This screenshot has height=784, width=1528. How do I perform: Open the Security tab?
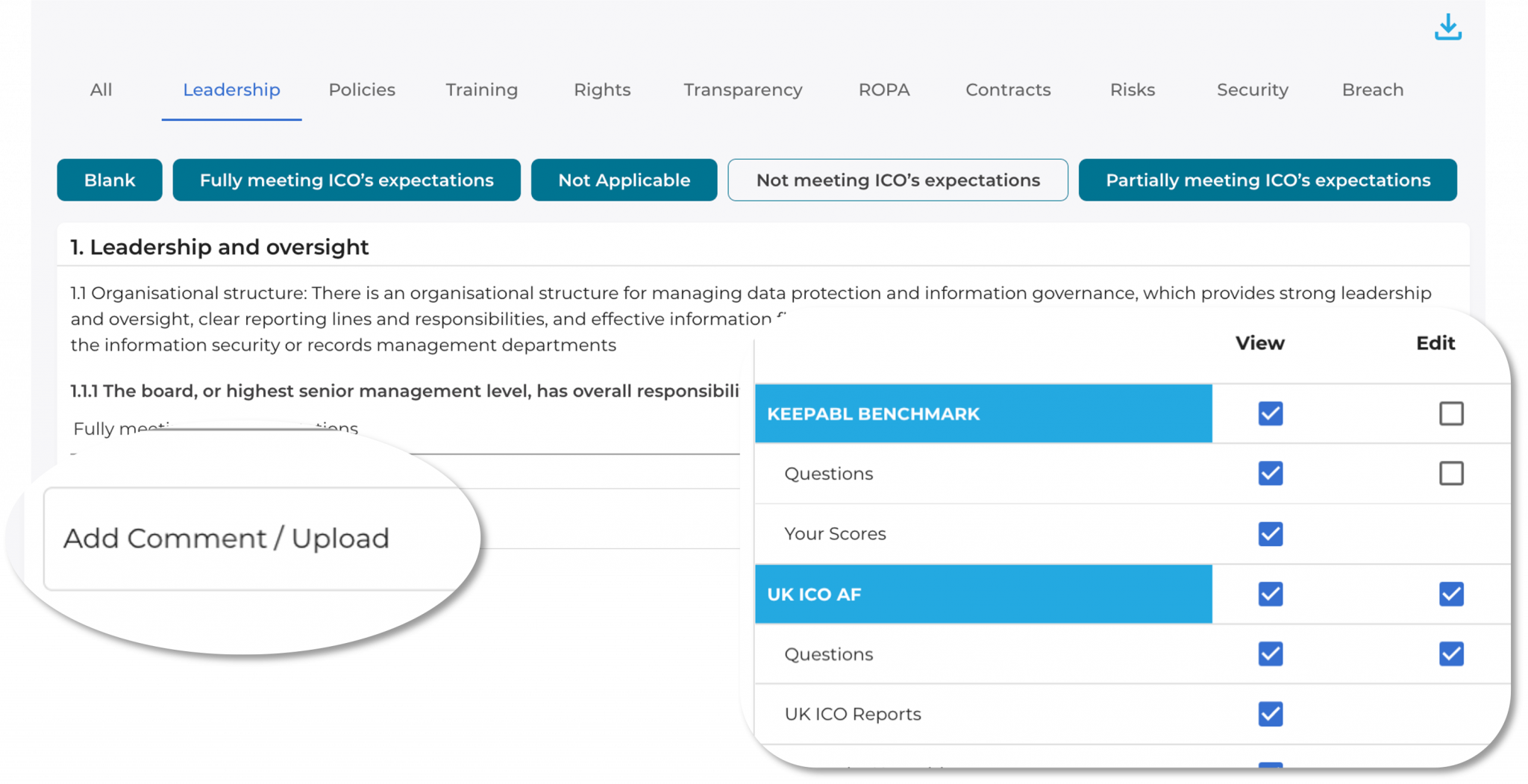(x=1252, y=90)
